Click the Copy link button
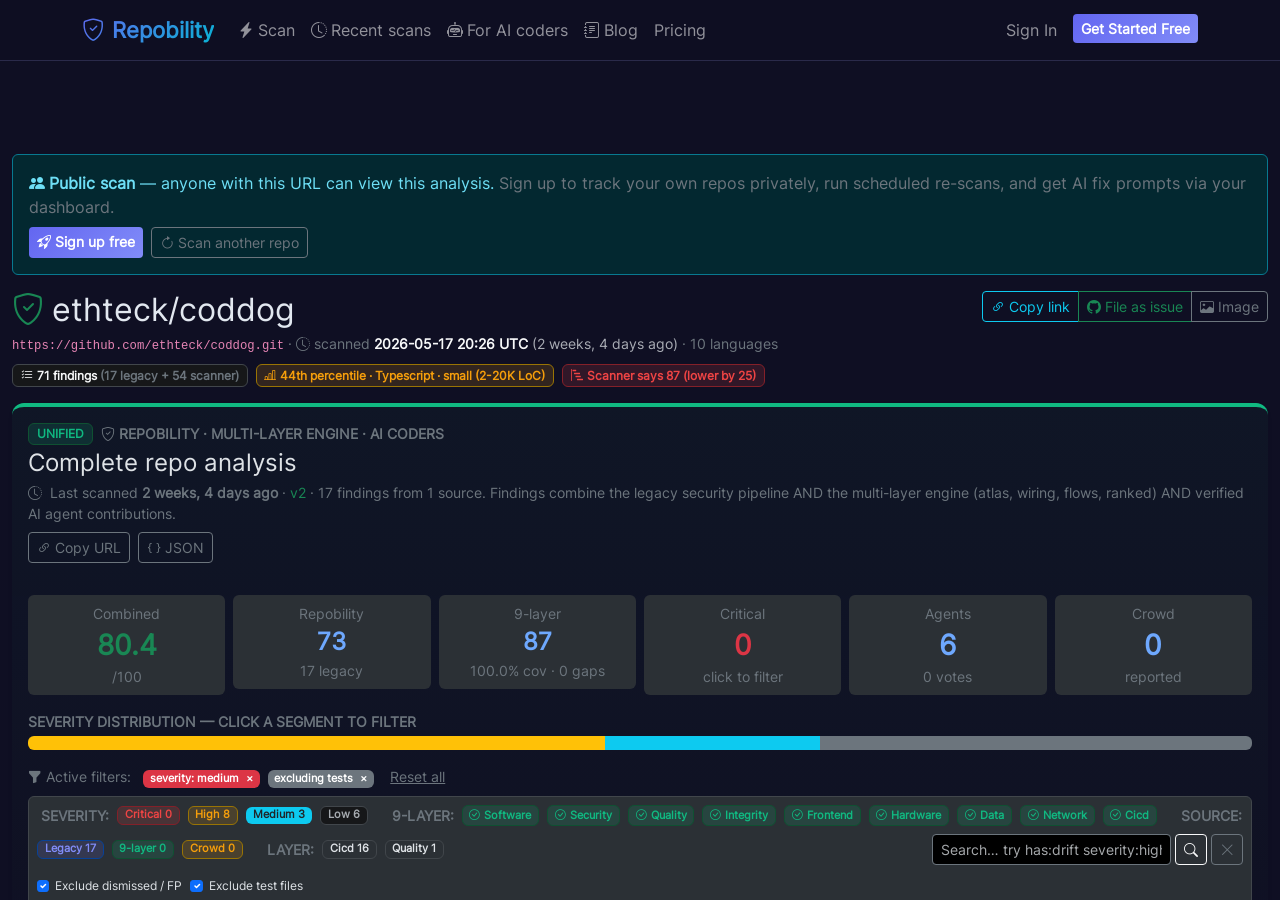 click(x=1030, y=307)
